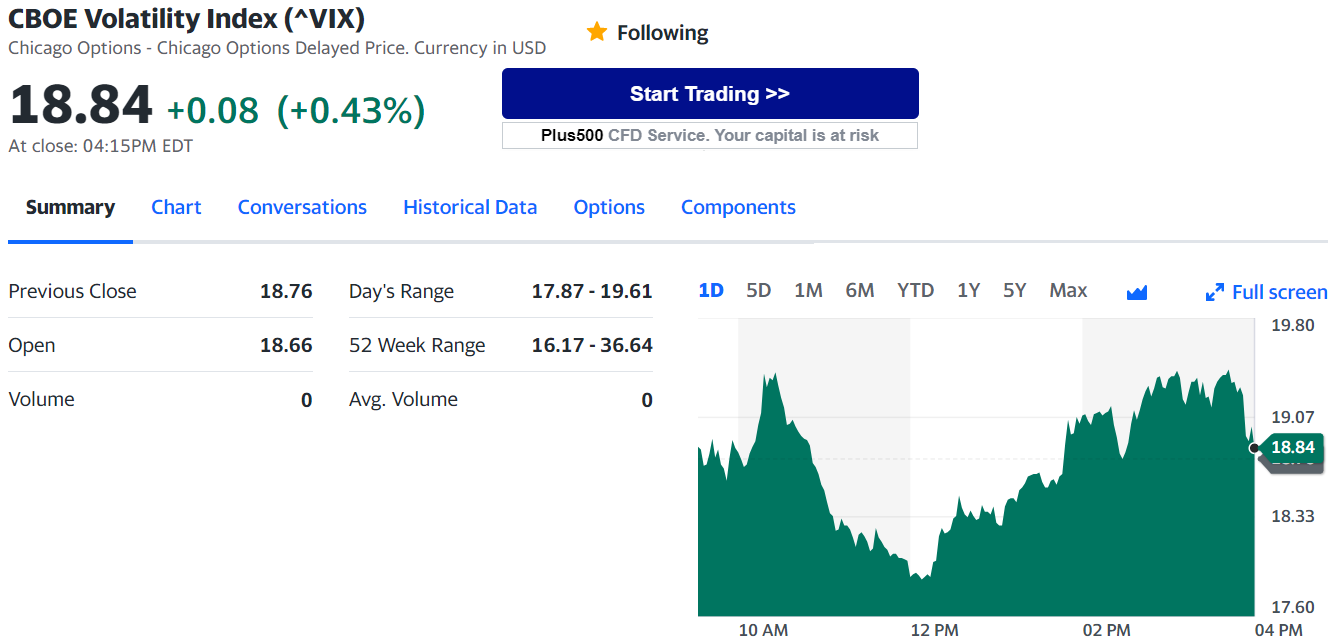Click the 19.80 y-axis label

1292,325
